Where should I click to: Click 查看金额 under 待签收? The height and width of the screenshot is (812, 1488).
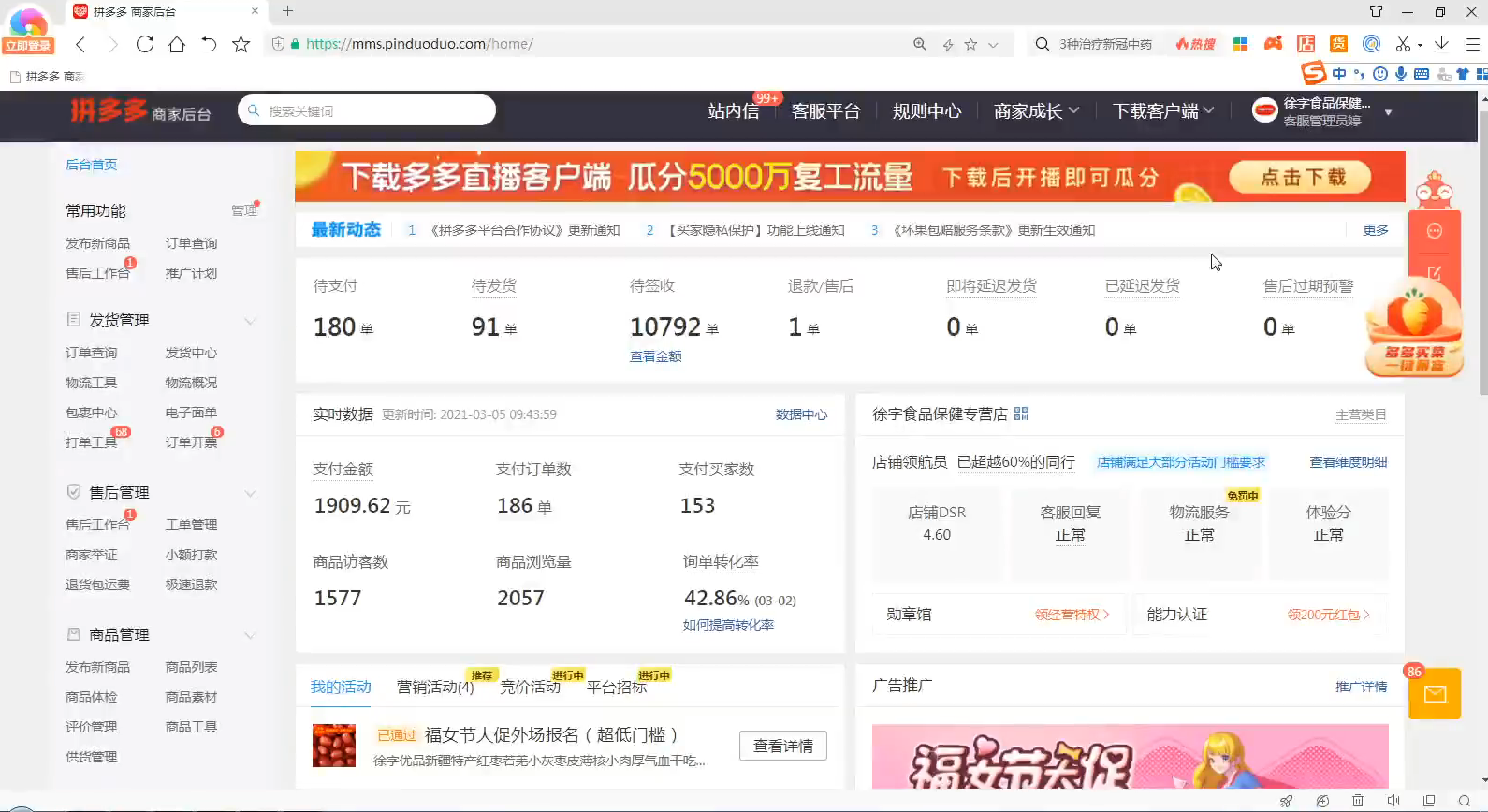tap(655, 356)
